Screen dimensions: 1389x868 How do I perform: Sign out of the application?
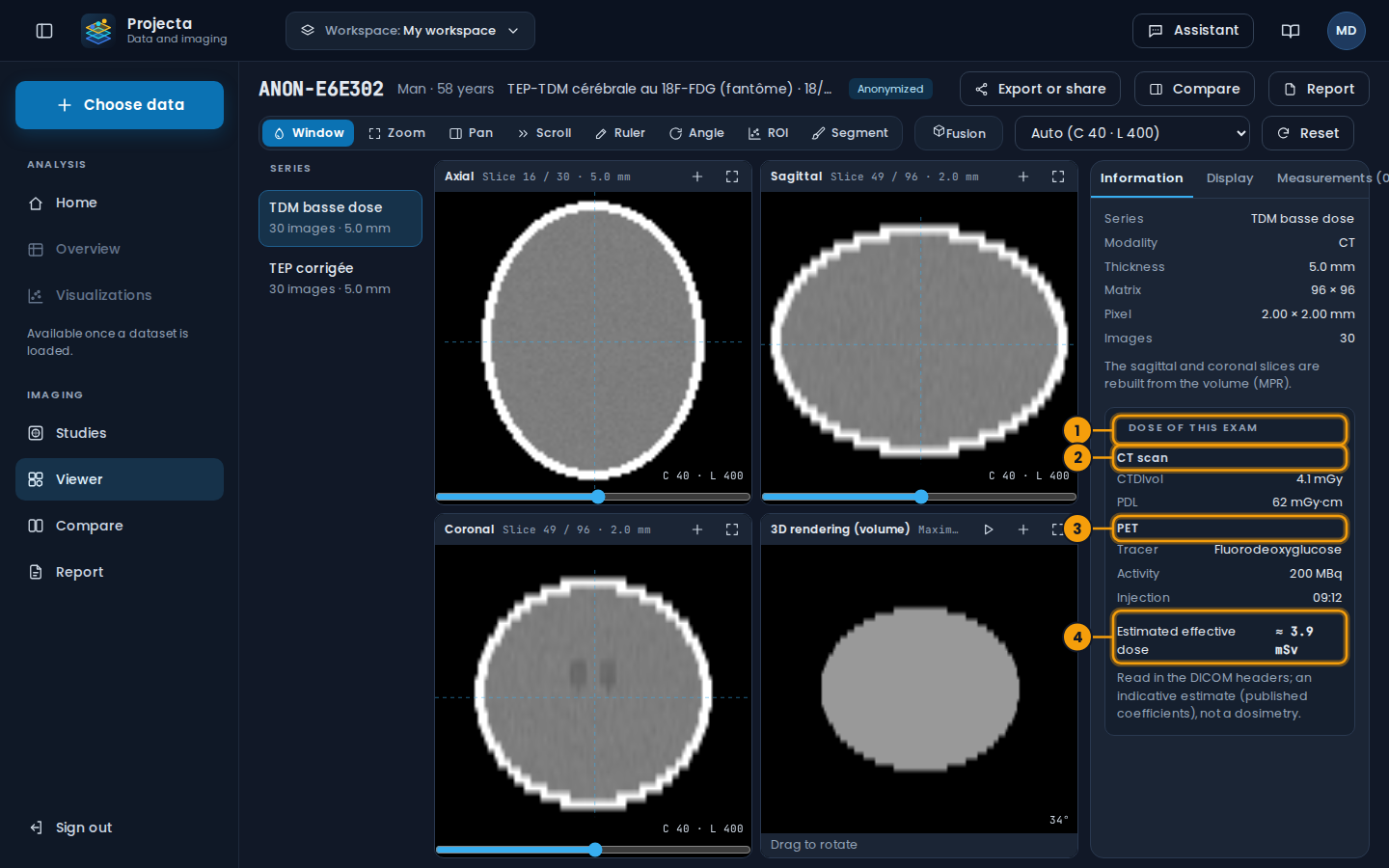tap(120, 827)
